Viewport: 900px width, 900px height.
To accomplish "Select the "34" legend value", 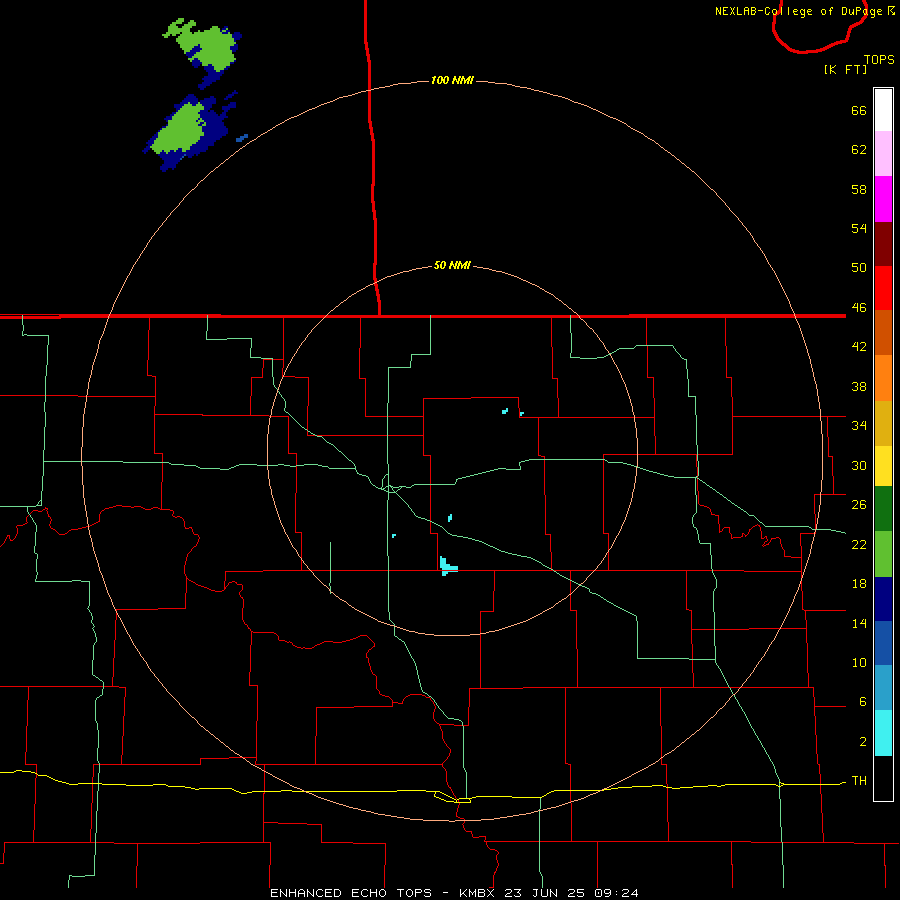I will click(859, 426).
